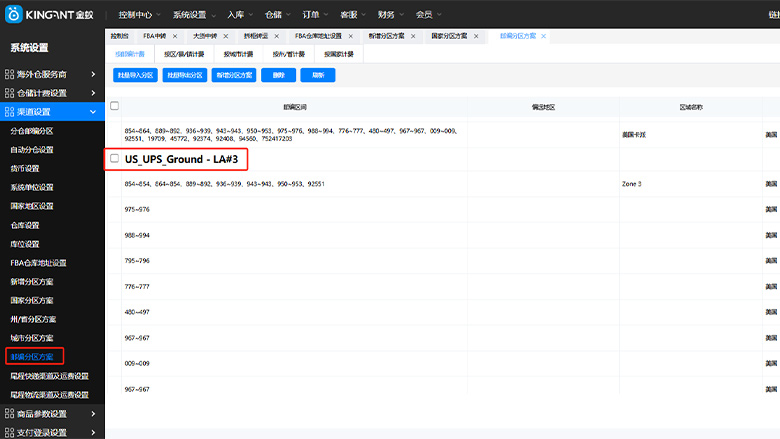
Task: Close the FBA中转 tab
Action: click(x=175, y=36)
